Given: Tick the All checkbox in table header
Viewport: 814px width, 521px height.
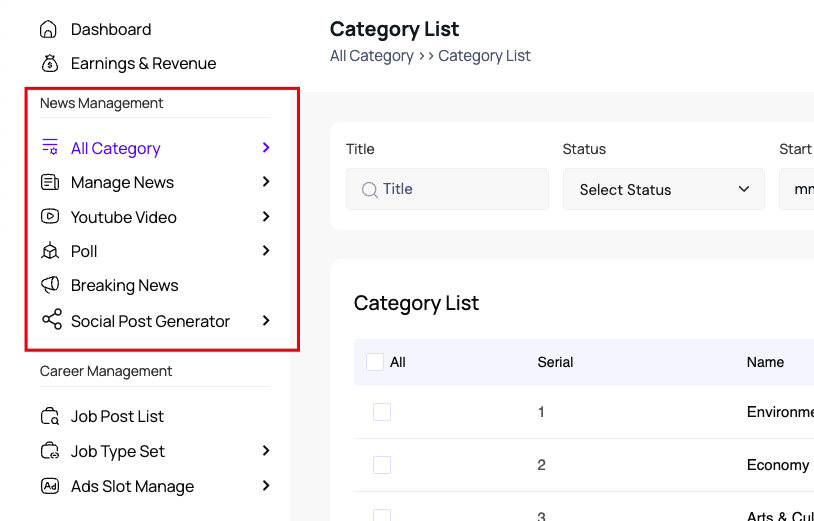Looking at the screenshot, I should pyautogui.click(x=375, y=362).
